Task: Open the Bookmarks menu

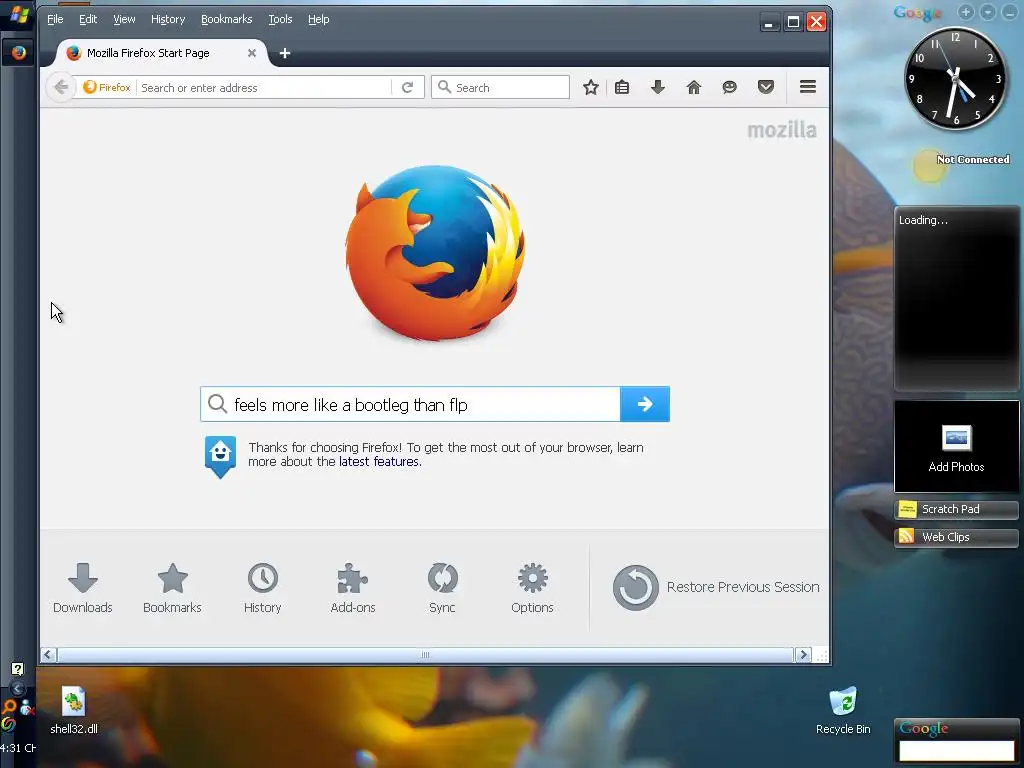Action: click(227, 19)
